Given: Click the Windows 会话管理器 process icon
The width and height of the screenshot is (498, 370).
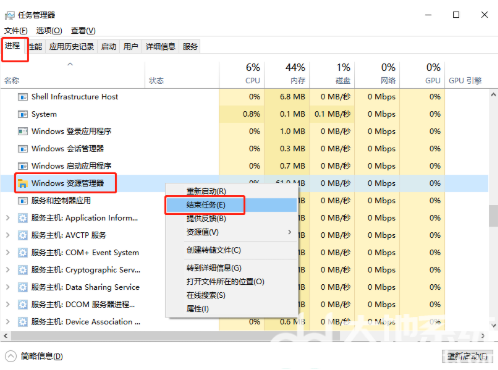Looking at the screenshot, I should point(22,149).
